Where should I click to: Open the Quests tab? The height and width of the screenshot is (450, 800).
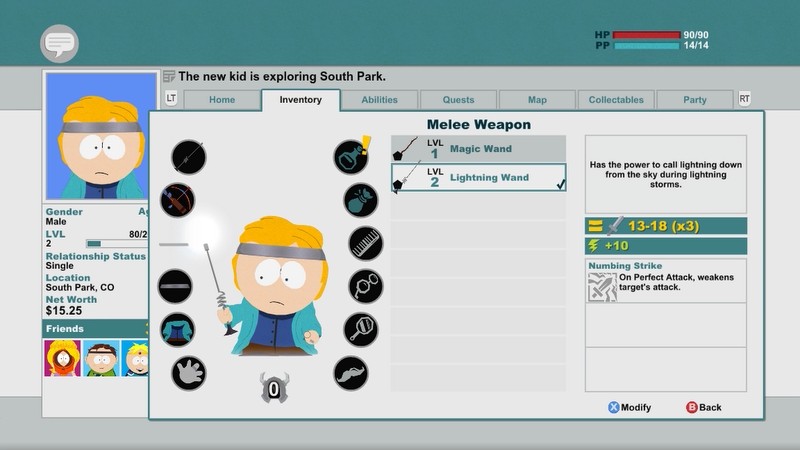(x=458, y=100)
